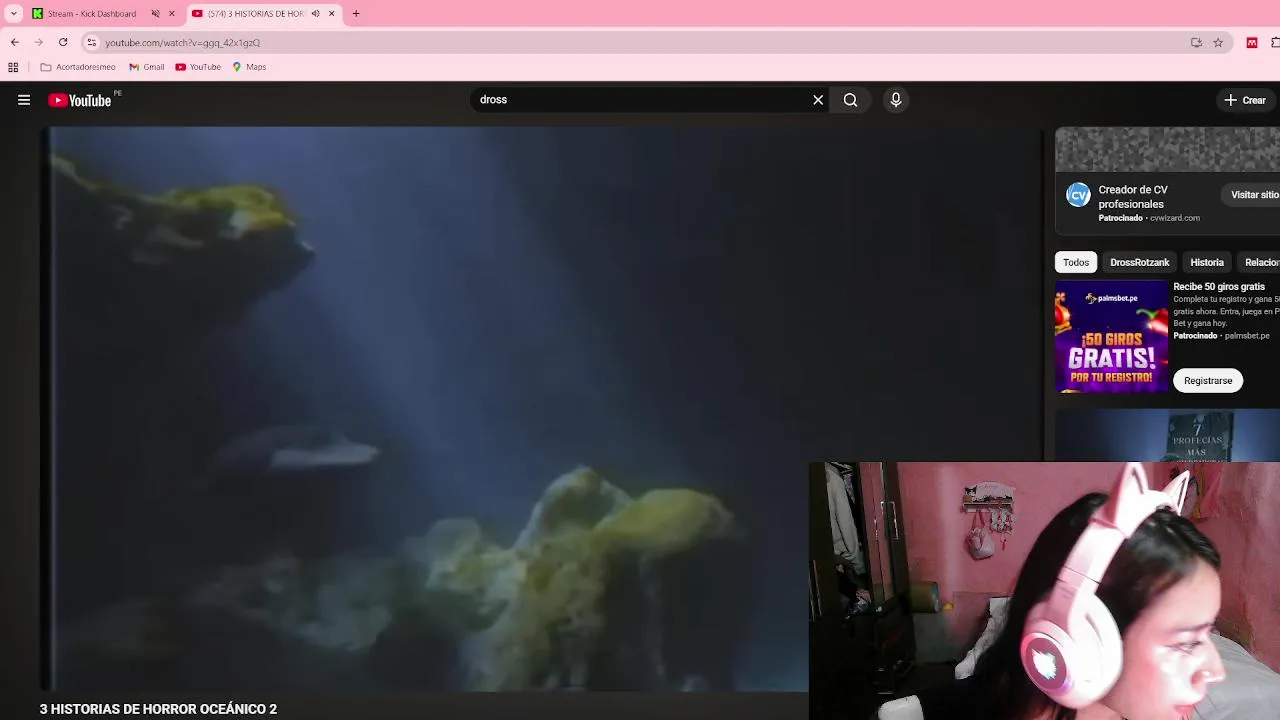Open the video title 3 HISTORIAS DE HORROR OCEÁNICO 2

158,709
